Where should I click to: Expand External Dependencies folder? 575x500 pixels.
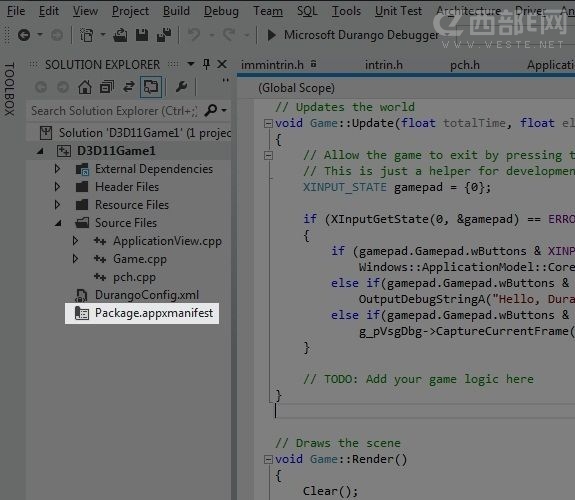click(57, 169)
